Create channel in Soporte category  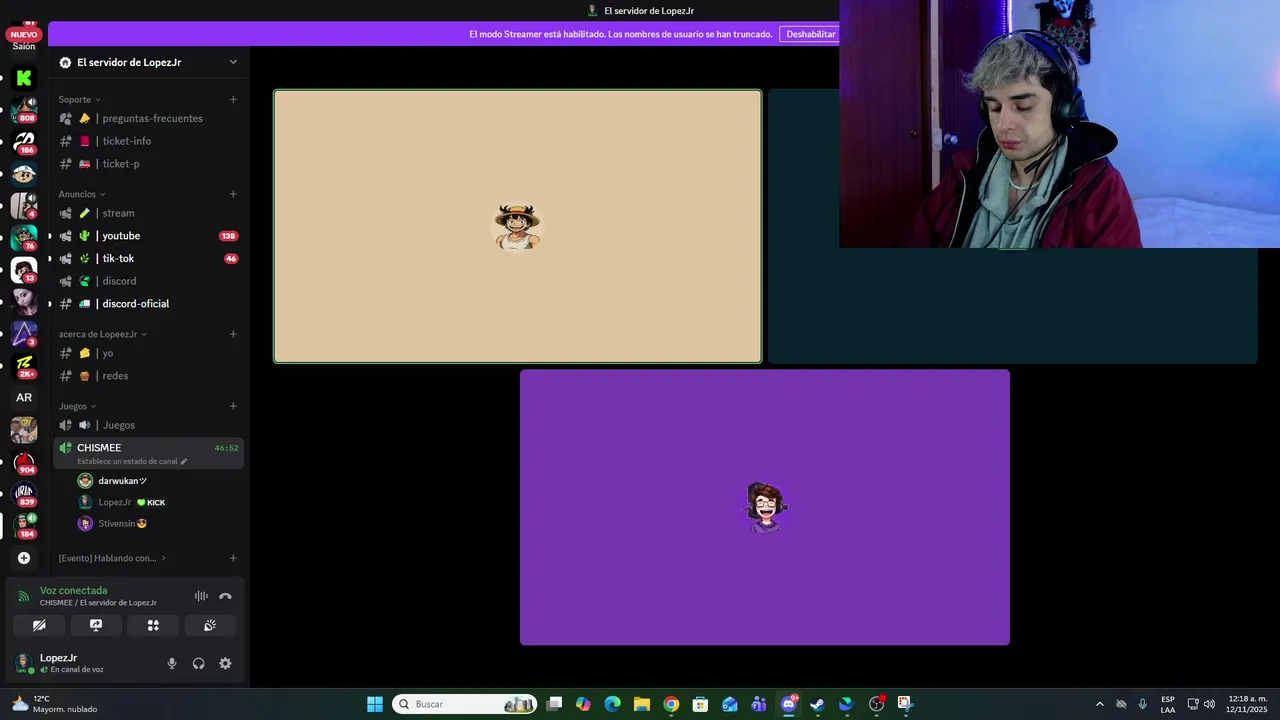click(x=233, y=99)
